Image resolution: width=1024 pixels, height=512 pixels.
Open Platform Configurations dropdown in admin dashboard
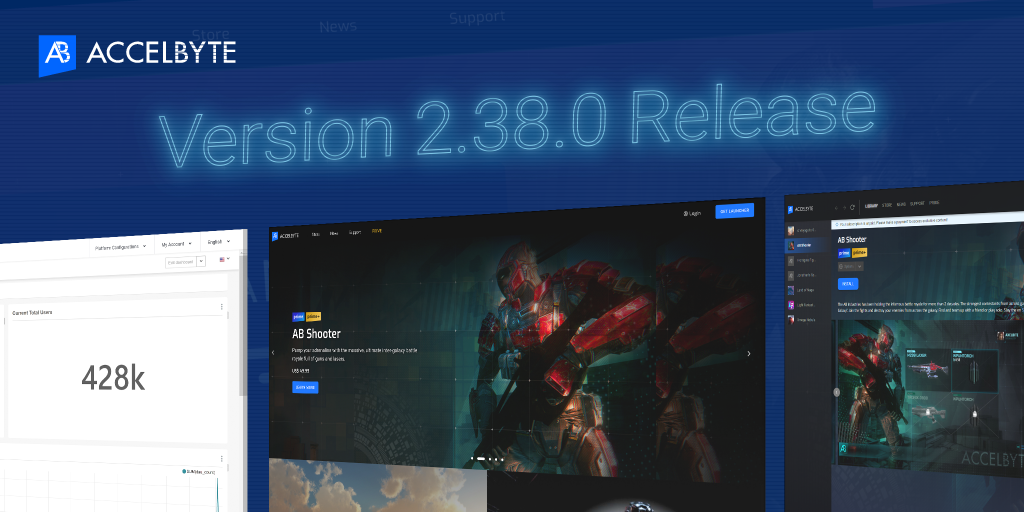[x=121, y=247]
